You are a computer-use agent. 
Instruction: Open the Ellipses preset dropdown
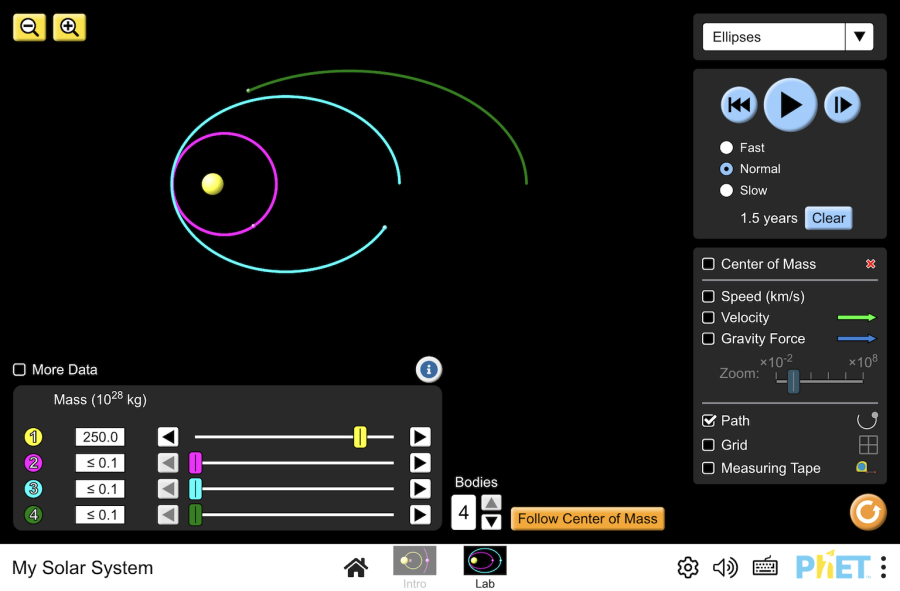pos(788,37)
